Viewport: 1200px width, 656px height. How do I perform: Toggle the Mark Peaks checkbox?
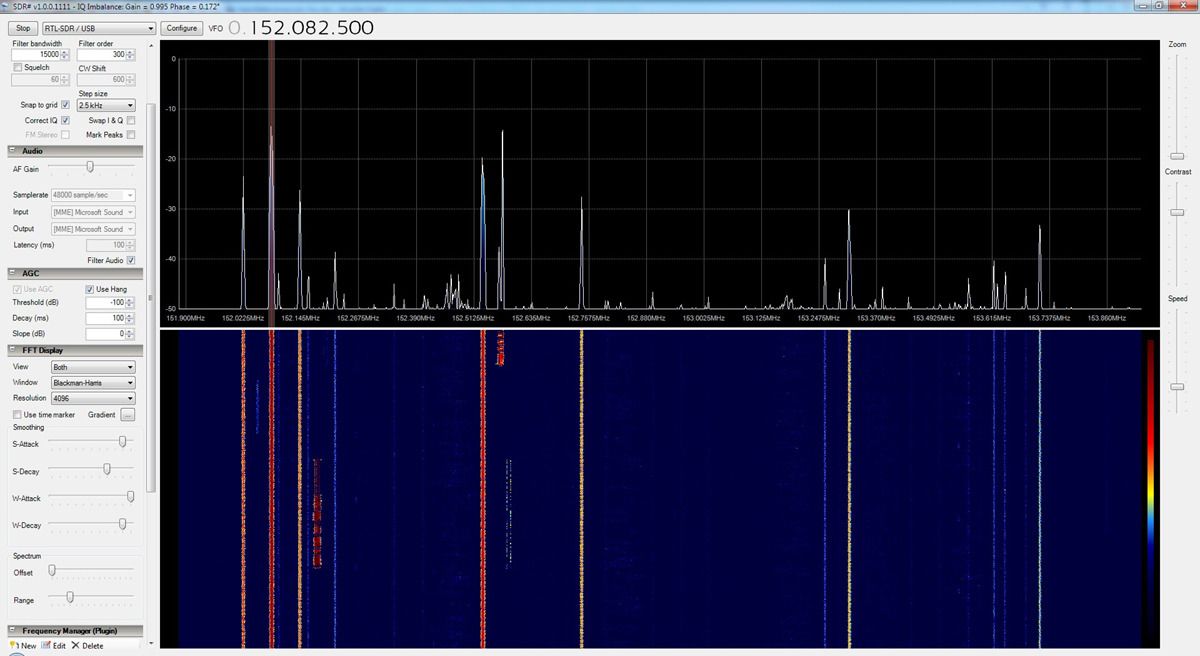[x=131, y=135]
